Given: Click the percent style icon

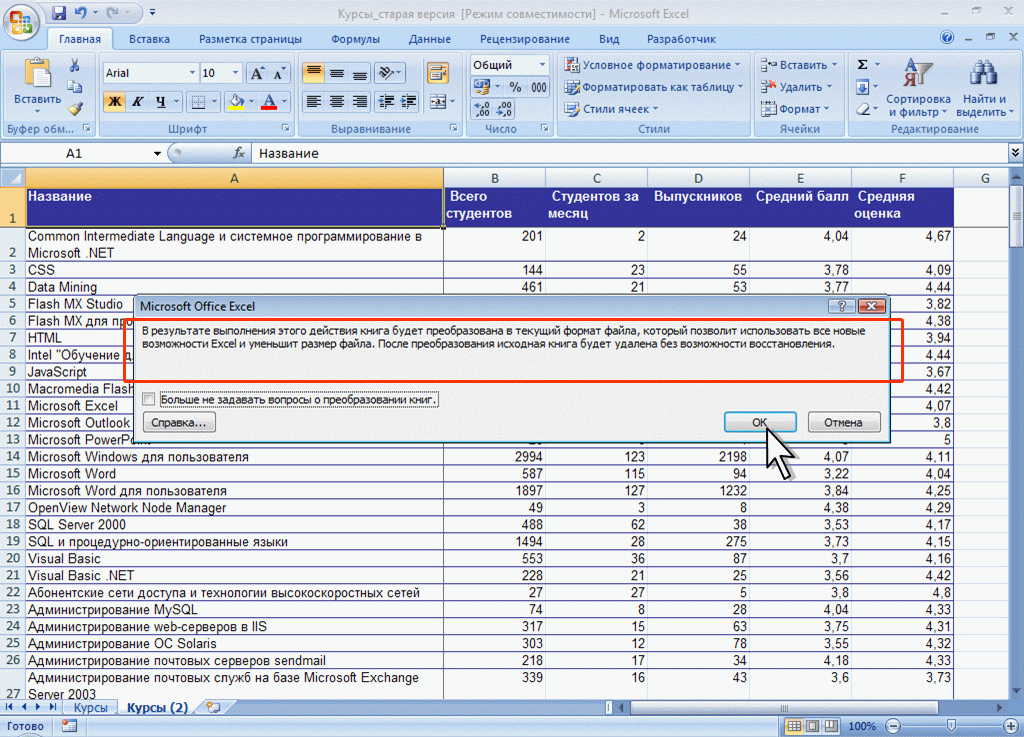Looking at the screenshot, I should [x=515, y=87].
